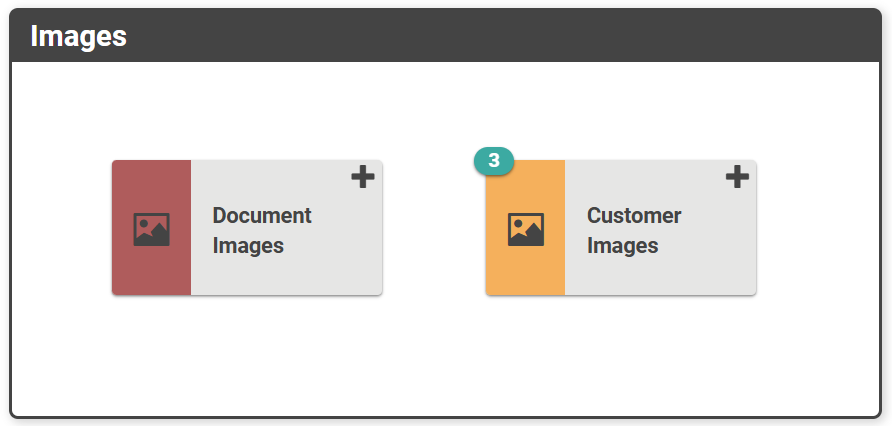Click the teal count badge showing 3
Viewport: 892px width, 426px height.
[x=494, y=161]
